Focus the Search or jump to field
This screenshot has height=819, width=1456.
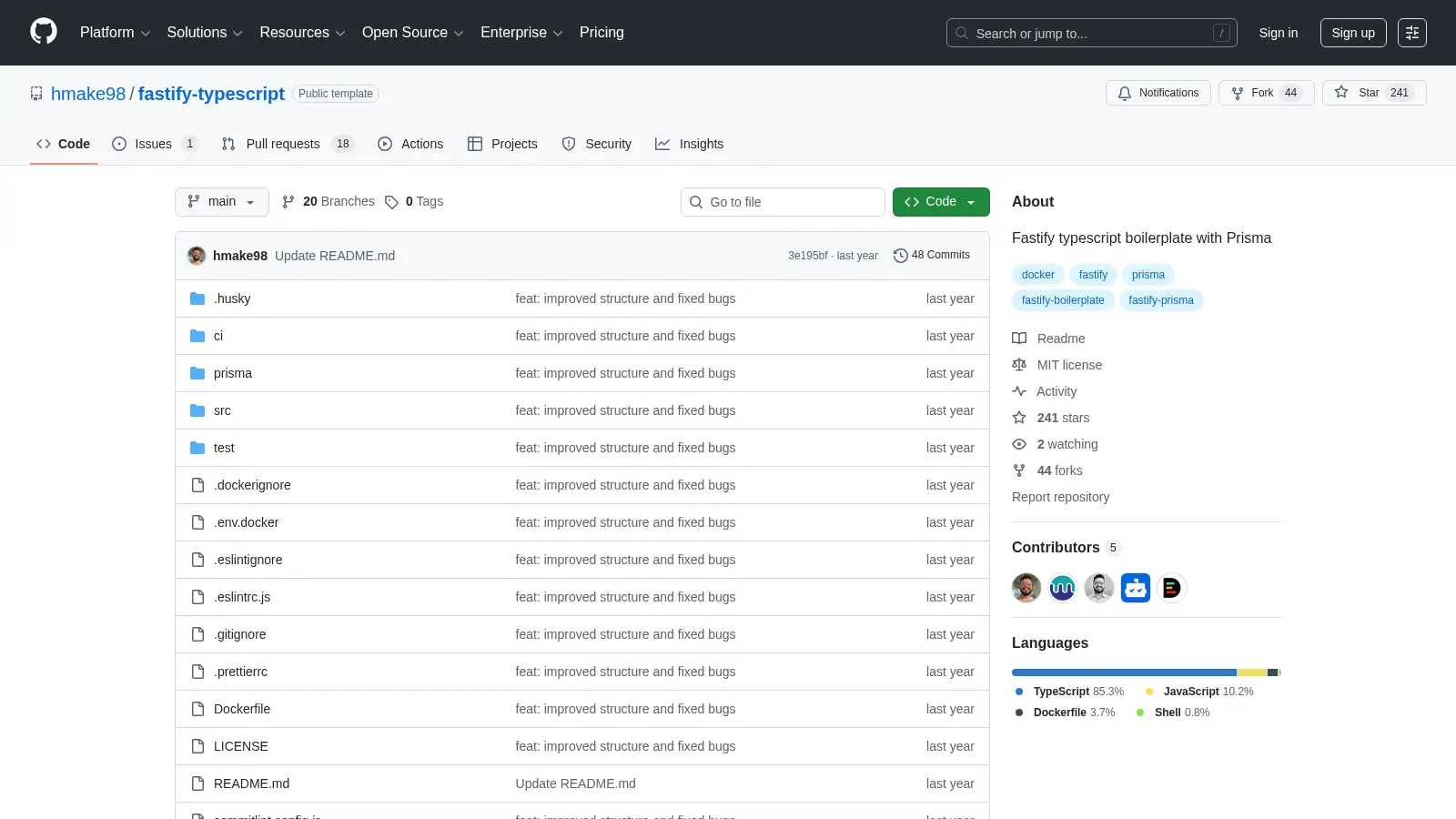1092,33
